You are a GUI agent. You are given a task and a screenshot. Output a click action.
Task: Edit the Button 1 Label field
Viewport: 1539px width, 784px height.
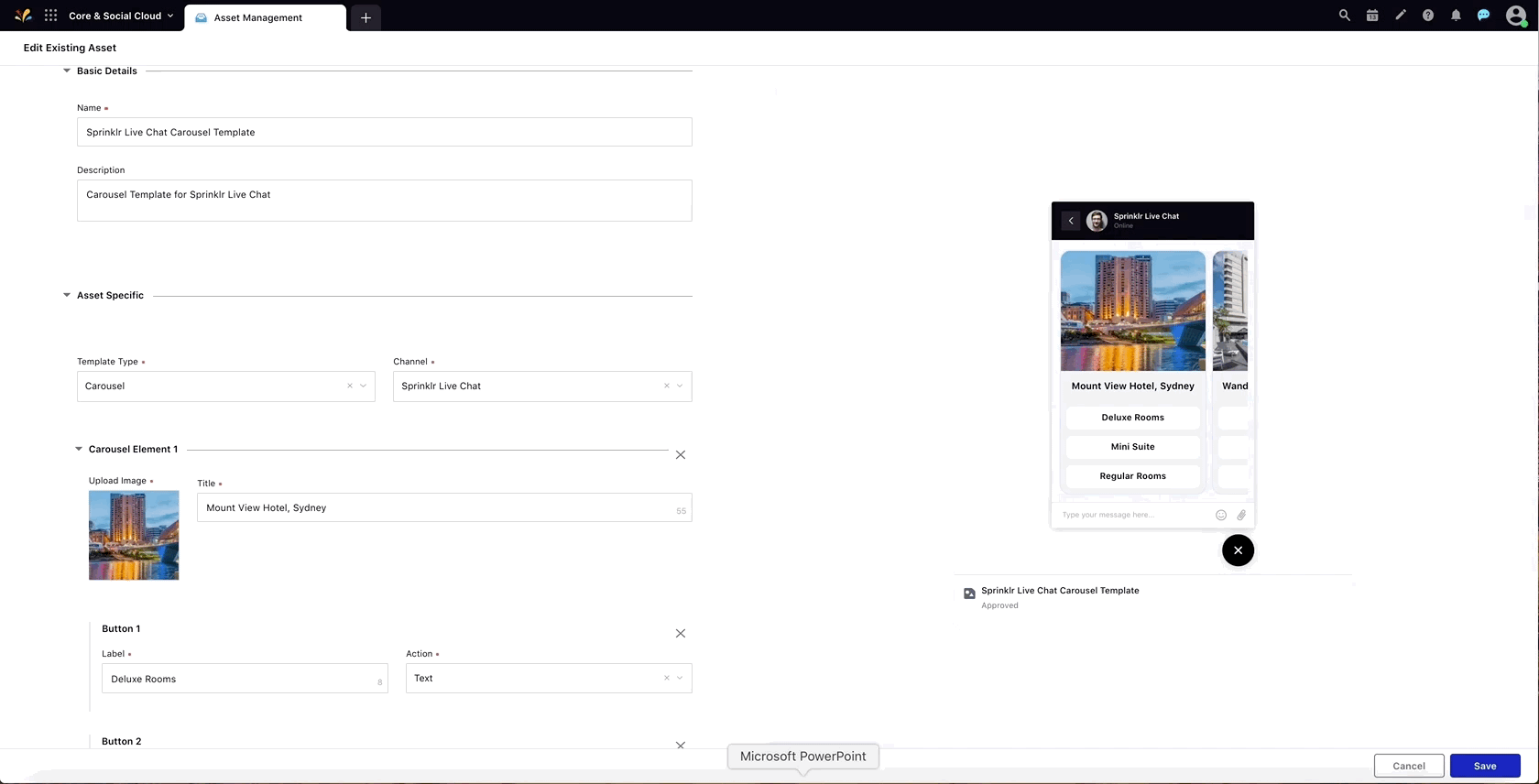click(245, 678)
